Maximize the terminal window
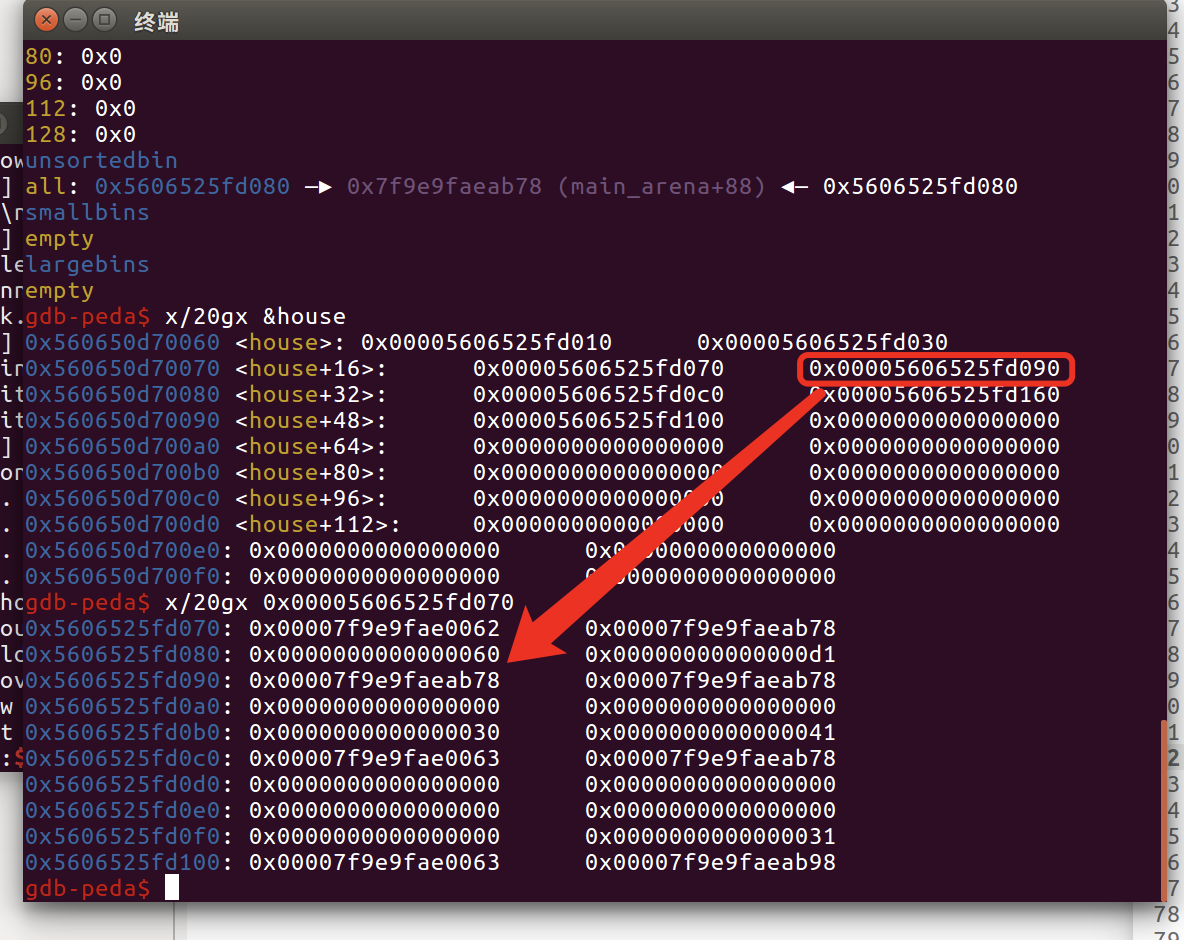The width and height of the screenshot is (1184, 940). click(104, 20)
